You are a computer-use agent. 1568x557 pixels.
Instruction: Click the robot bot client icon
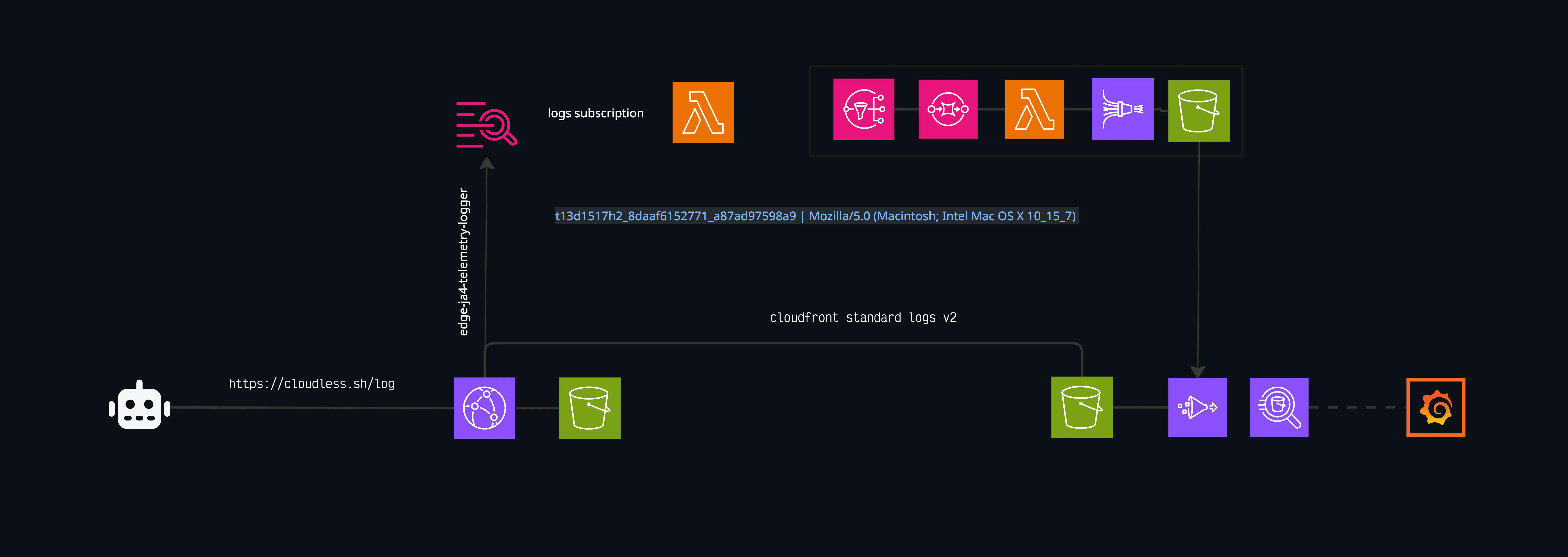[x=139, y=405]
